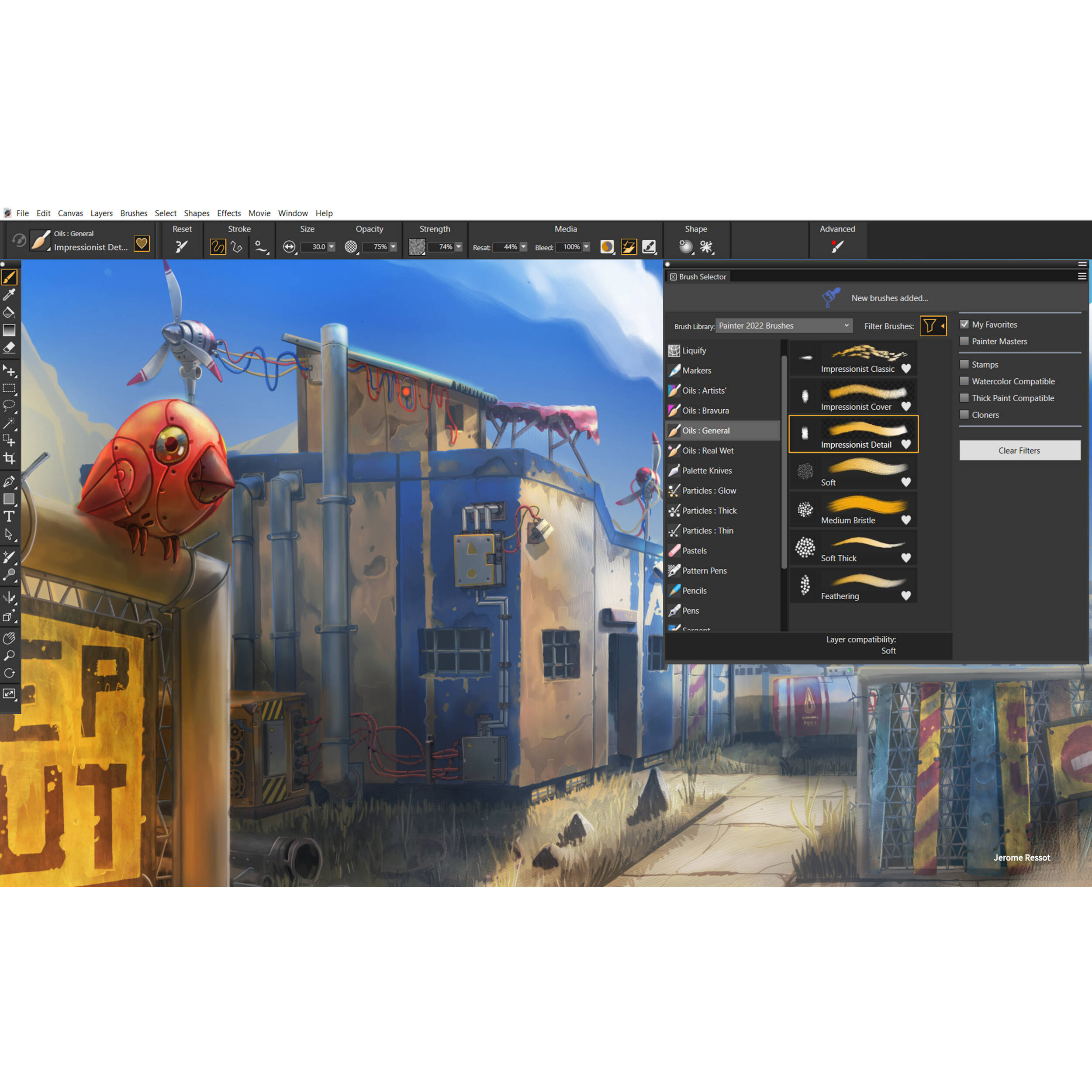Open the Window menu
The width and height of the screenshot is (1092, 1092).
(x=293, y=213)
